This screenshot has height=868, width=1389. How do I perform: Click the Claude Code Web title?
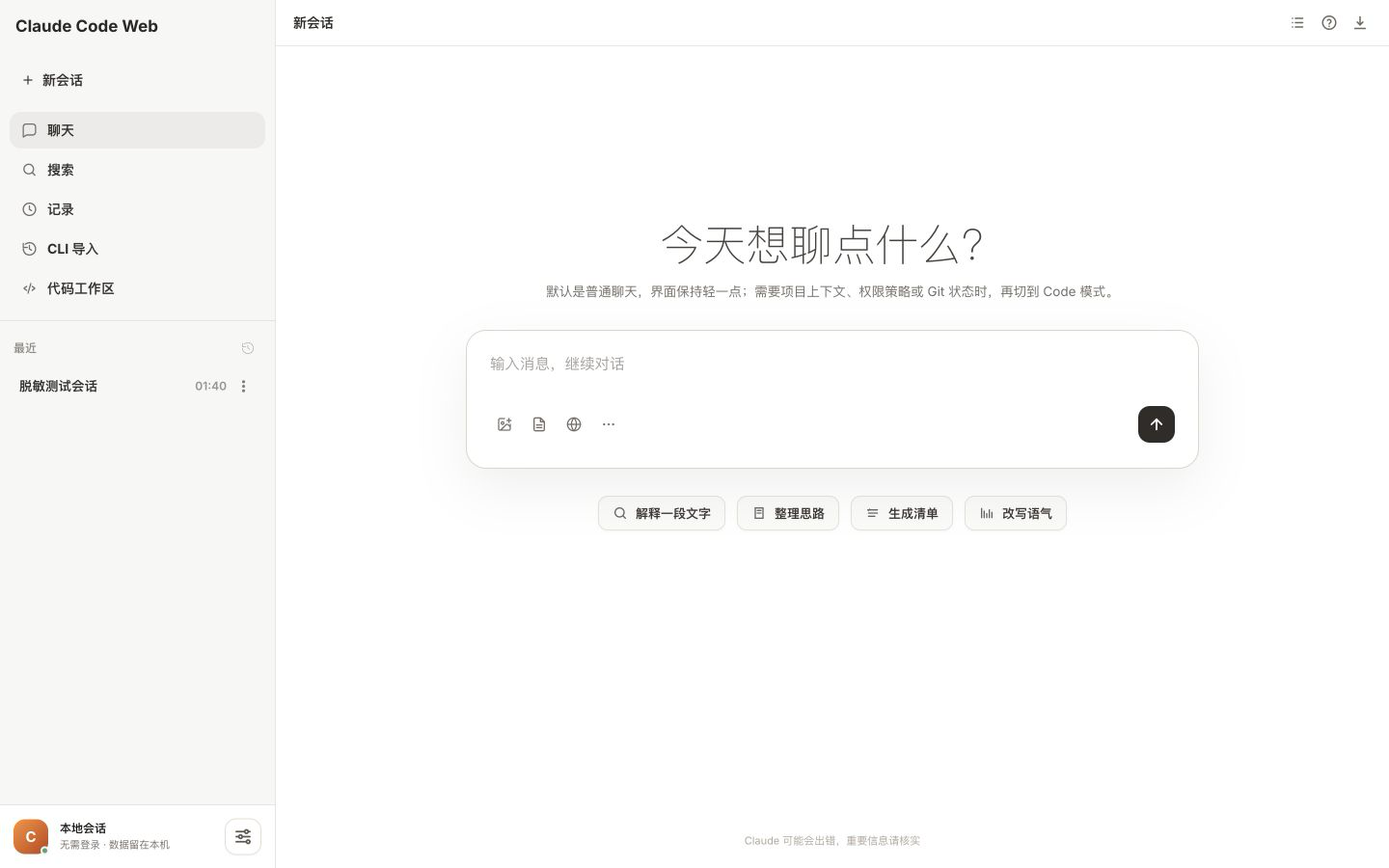[87, 26]
